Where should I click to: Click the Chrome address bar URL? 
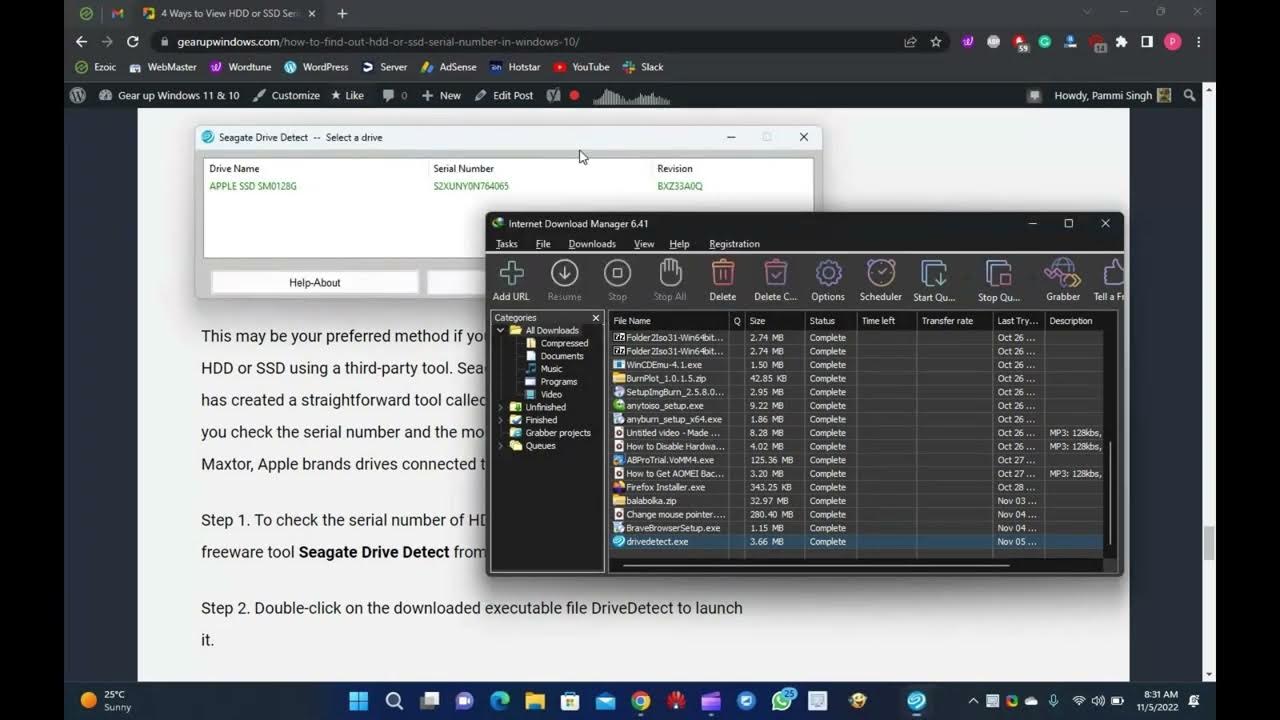pos(378,42)
